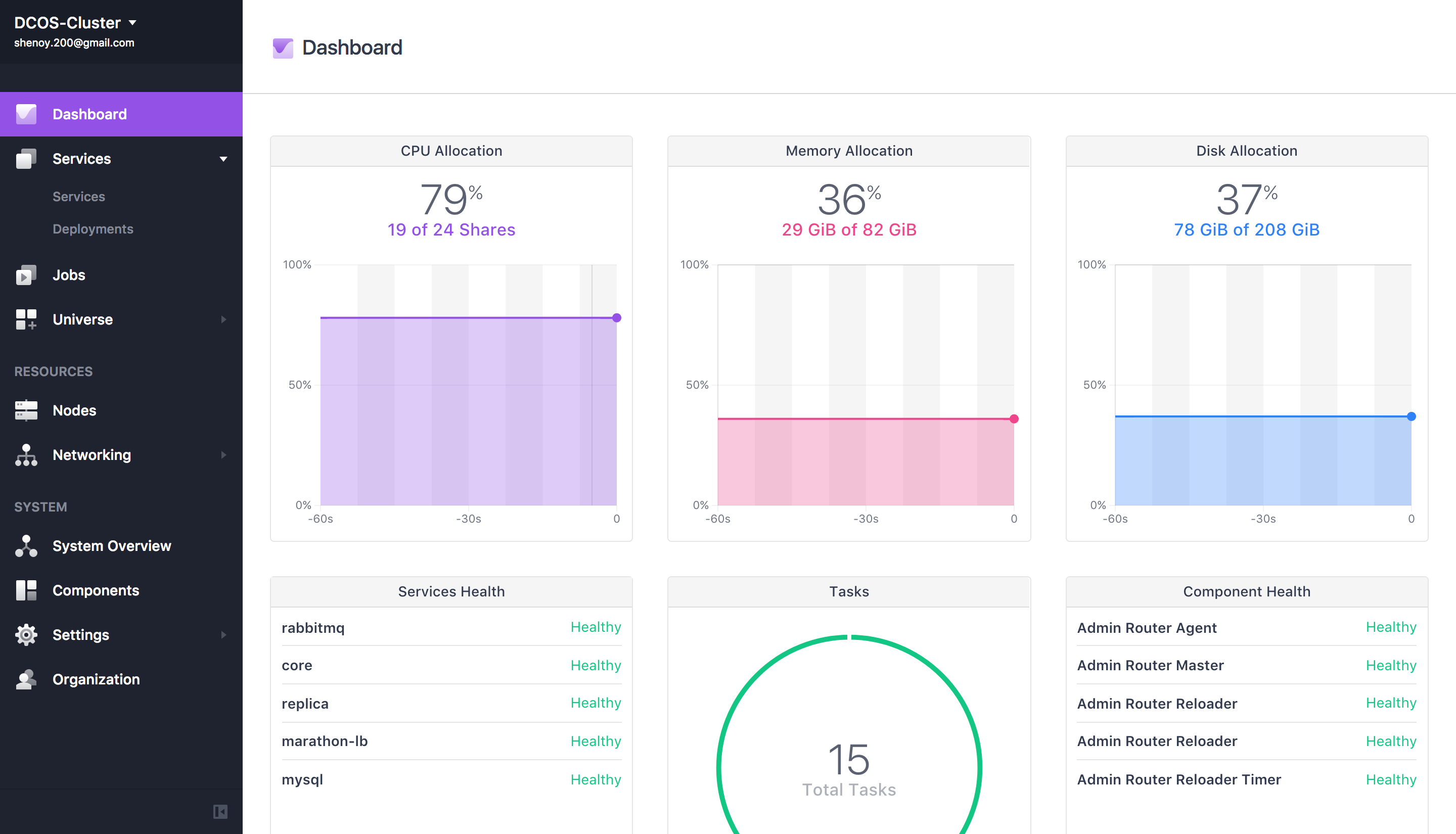Click mysql's Healthy status
This screenshot has width=1456, height=834.
596,779
